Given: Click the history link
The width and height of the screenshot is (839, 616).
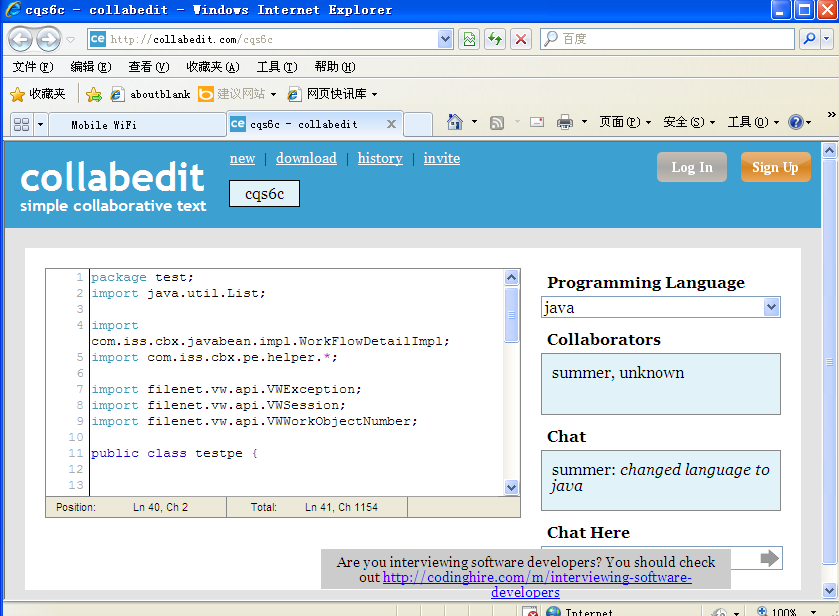Looking at the screenshot, I should pos(380,158).
